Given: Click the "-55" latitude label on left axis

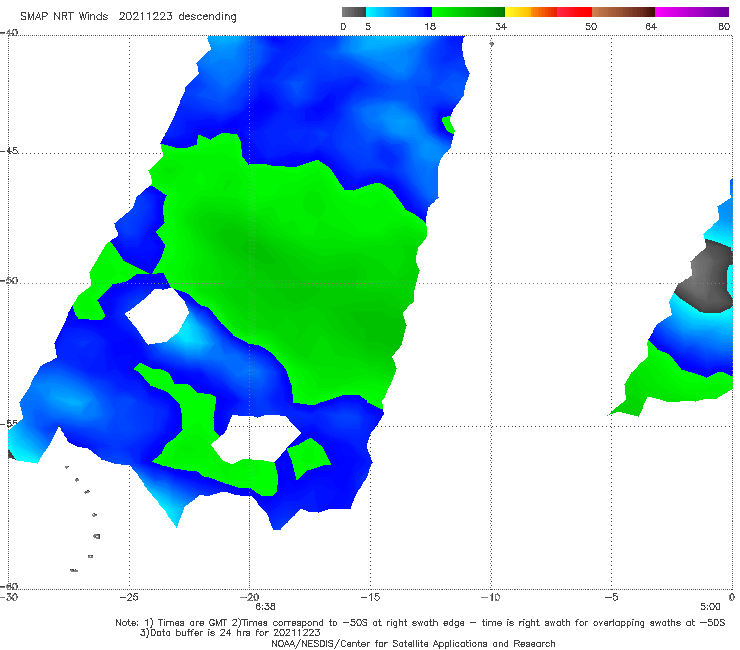Looking at the screenshot, I should 9,423.
